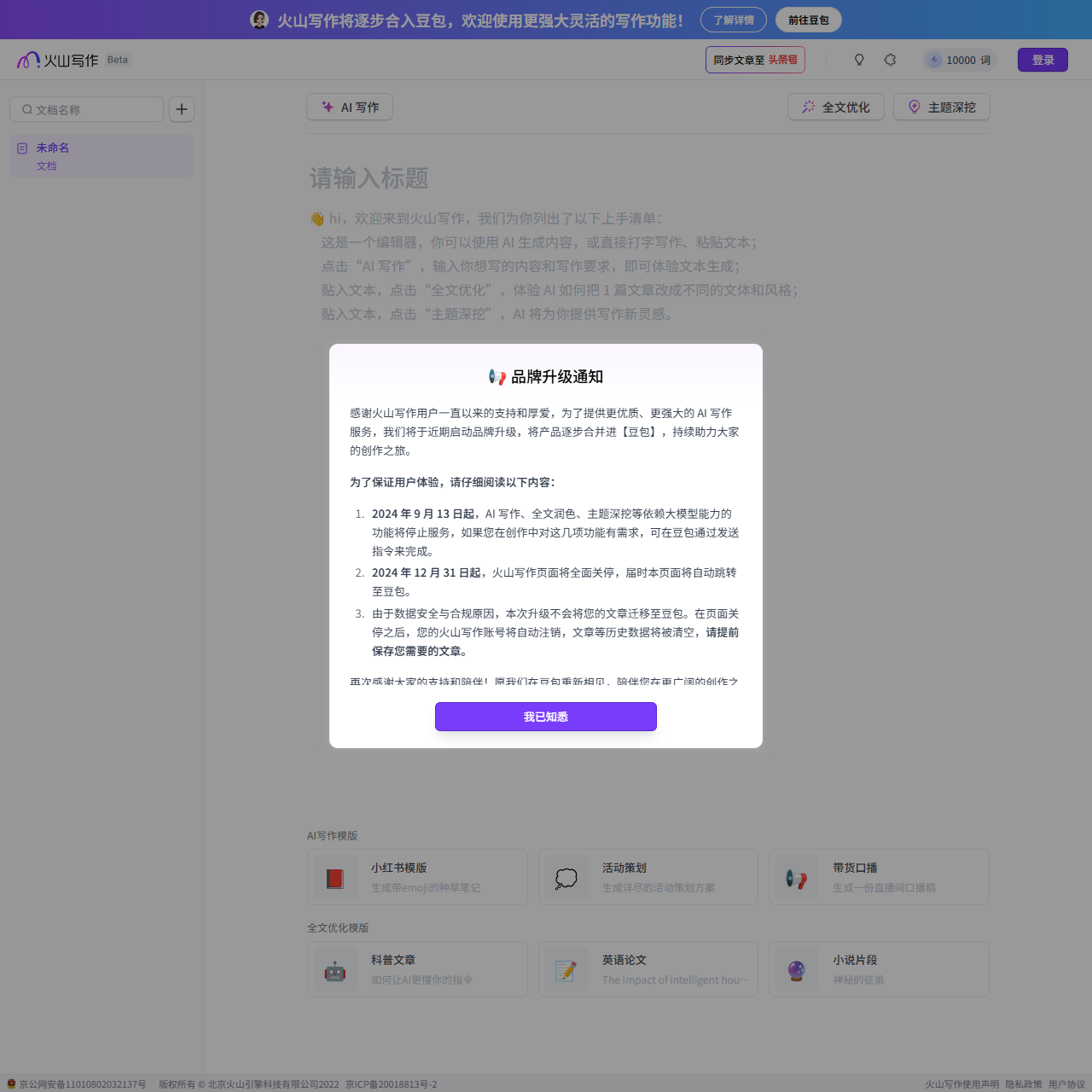This screenshot has height=1092, width=1092.
Task: Click the crystal ball 小说片段 icon
Action: [x=797, y=970]
